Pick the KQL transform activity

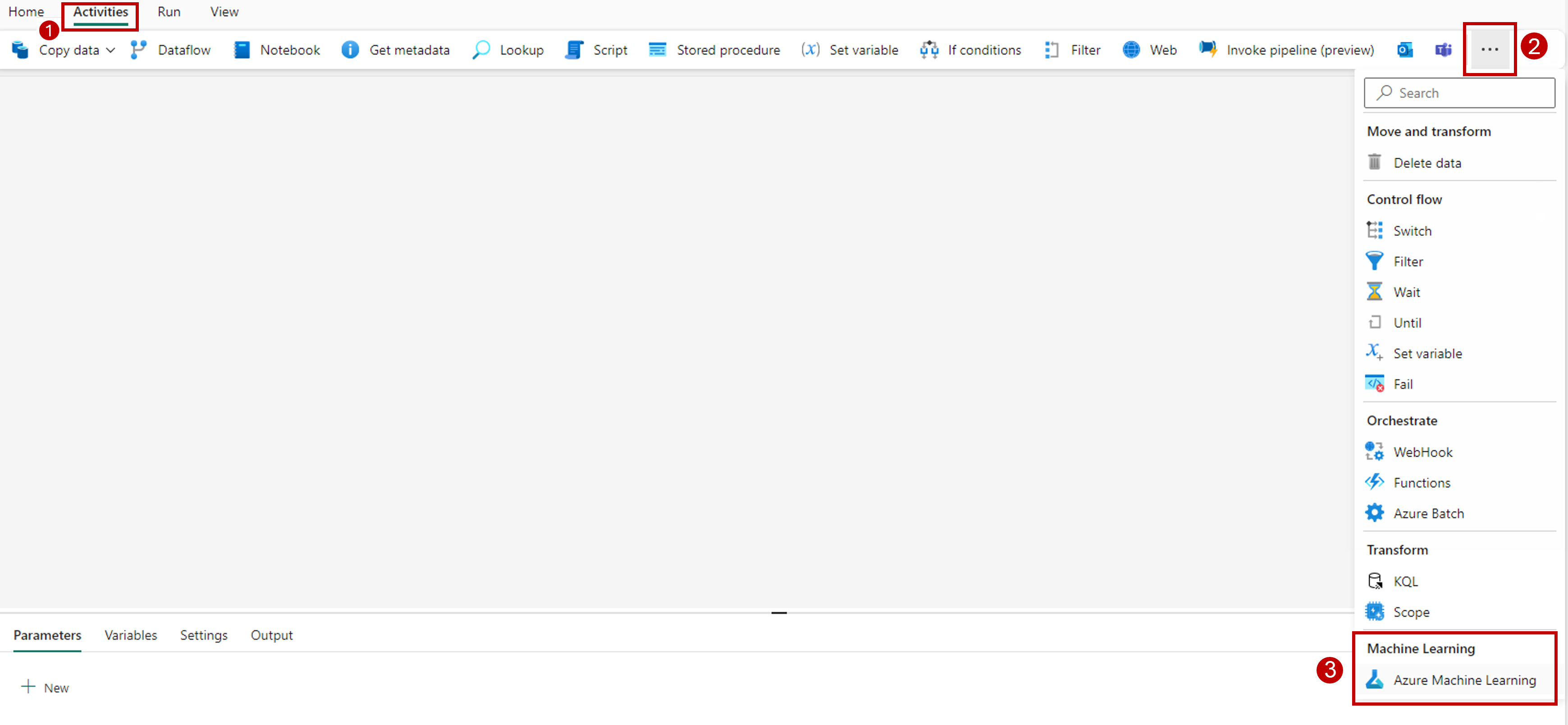click(1405, 581)
